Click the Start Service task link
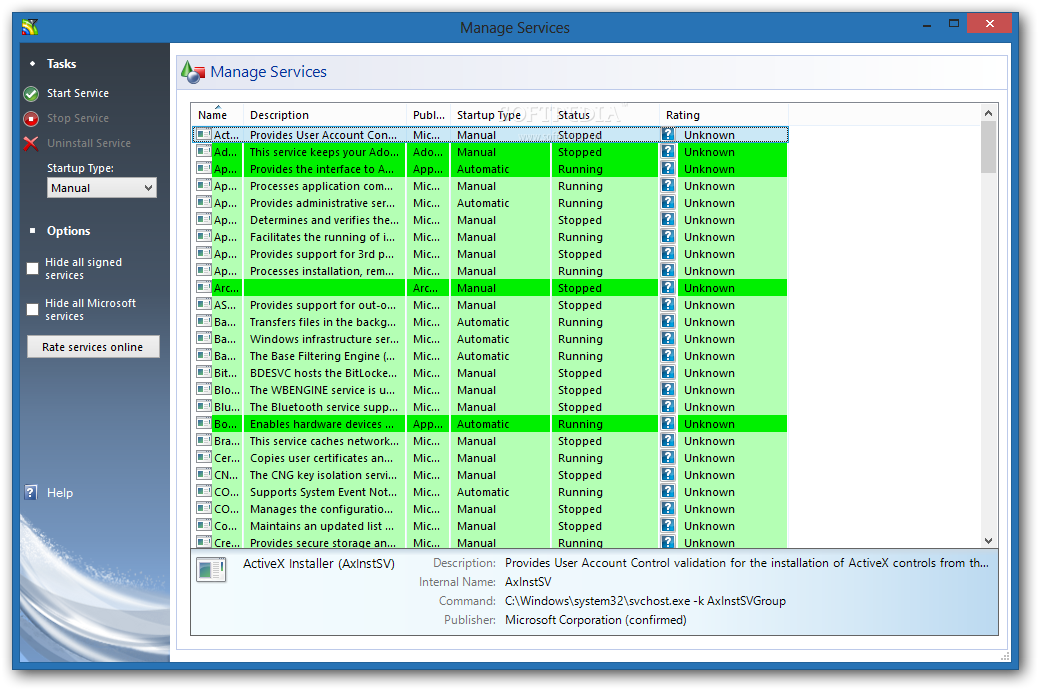The height and width of the screenshot is (690, 1039). tap(78, 93)
